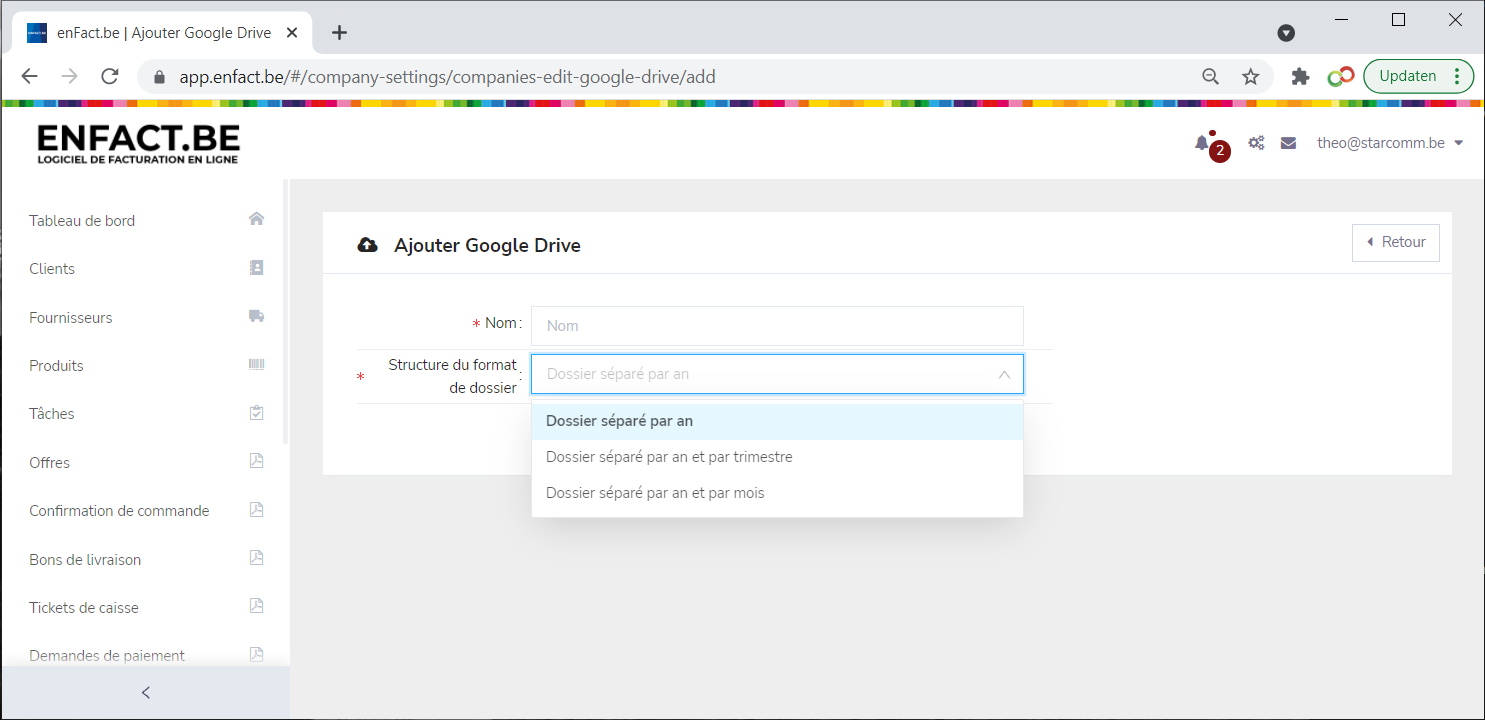Click the red-green circular extension icon
1485x720 pixels.
coord(1341,77)
